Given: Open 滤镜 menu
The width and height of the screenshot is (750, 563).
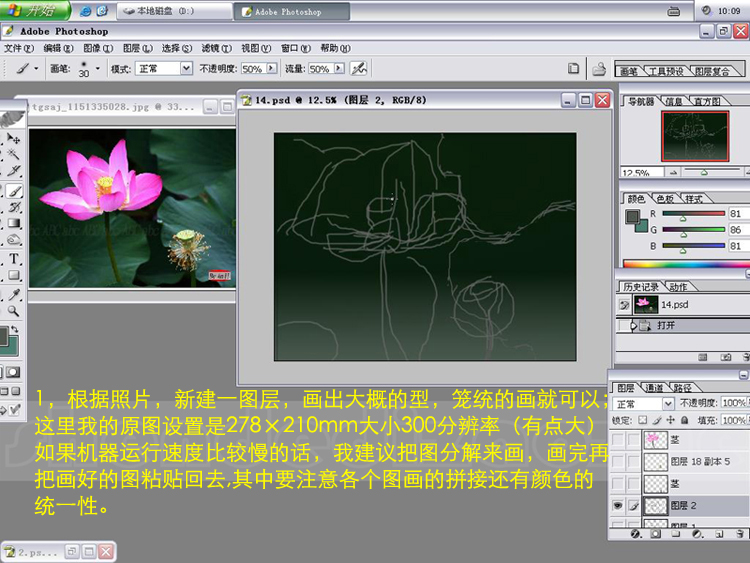Looking at the screenshot, I should coord(216,48).
